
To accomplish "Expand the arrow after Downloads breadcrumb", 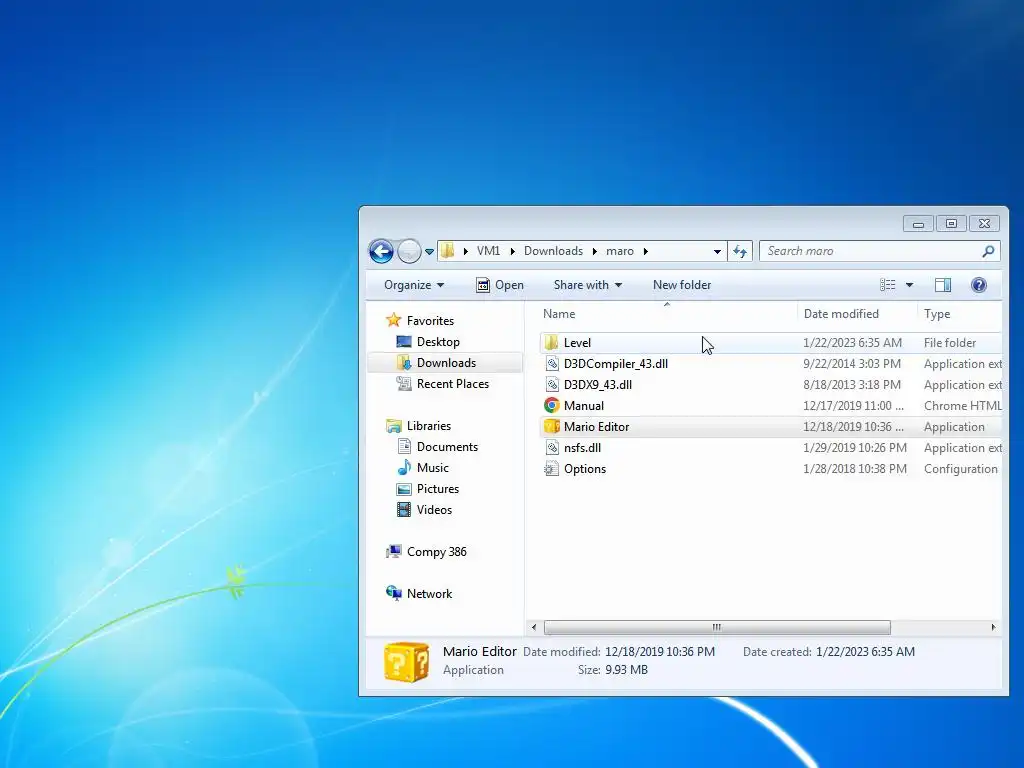I will (x=595, y=251).
